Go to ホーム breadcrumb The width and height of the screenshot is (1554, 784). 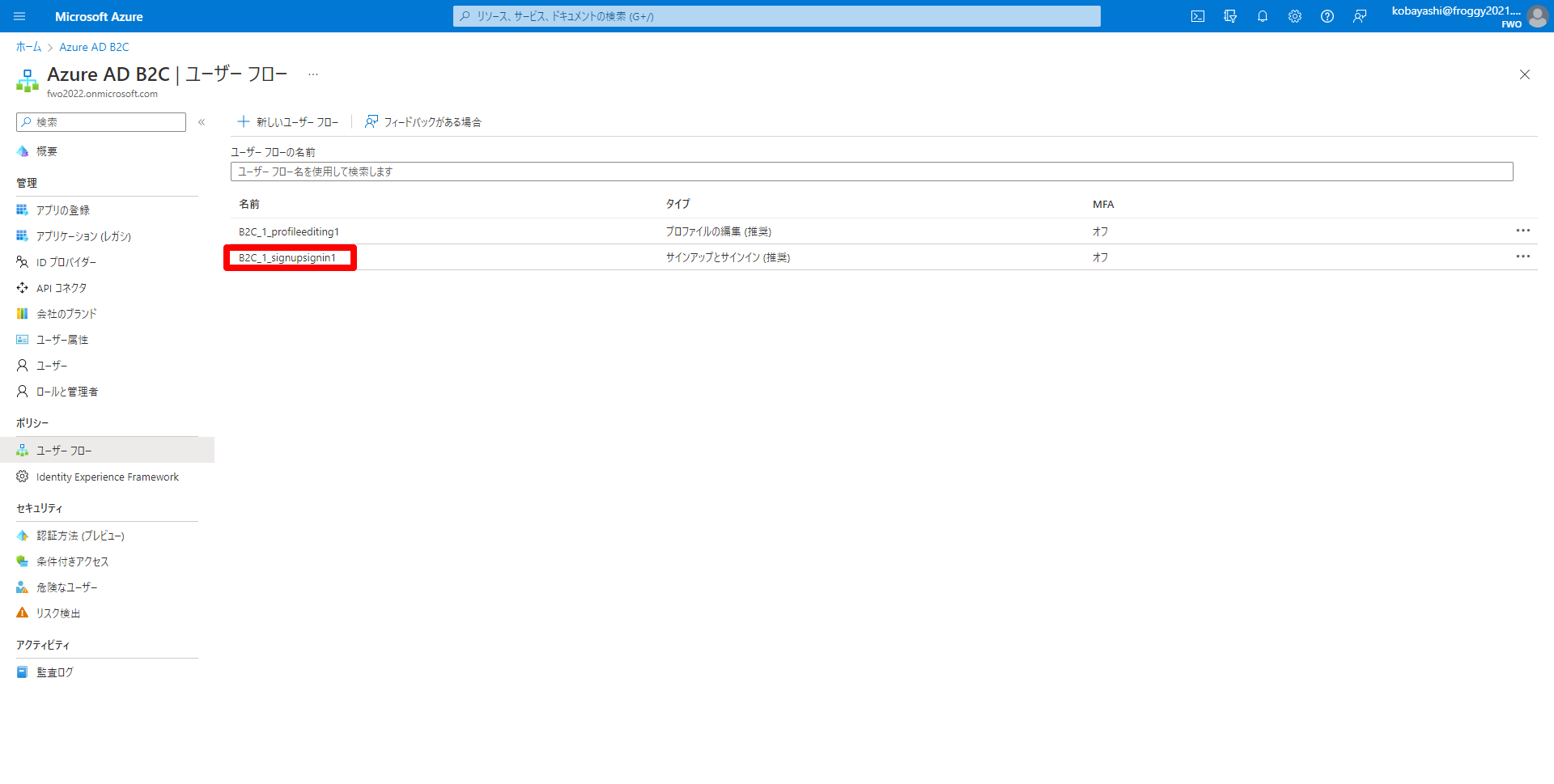28,47
